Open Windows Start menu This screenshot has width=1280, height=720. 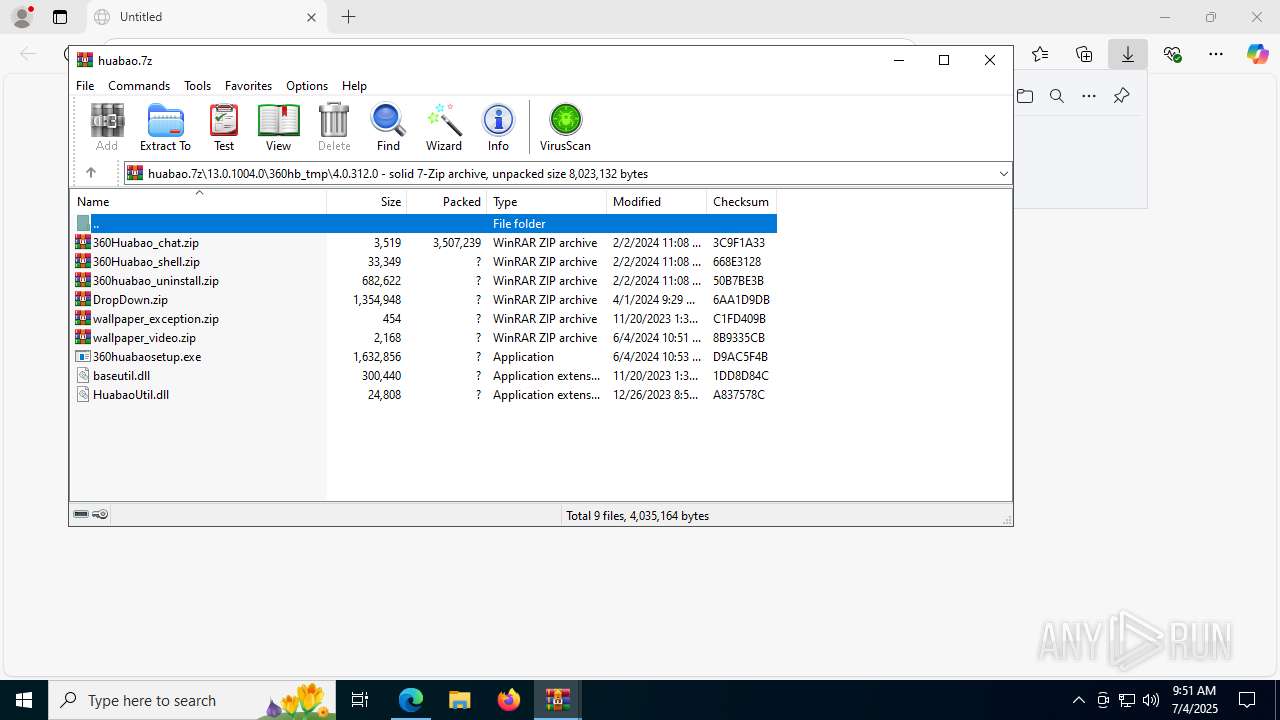pyautogui.click(x=24, y=700)
